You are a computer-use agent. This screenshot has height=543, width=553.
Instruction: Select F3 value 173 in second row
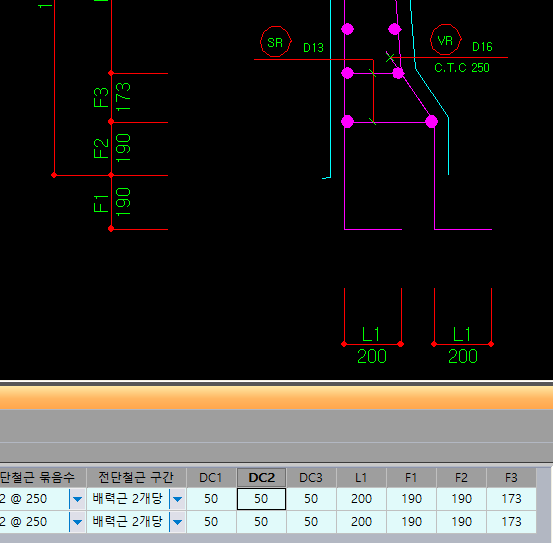tap(511, 522)
